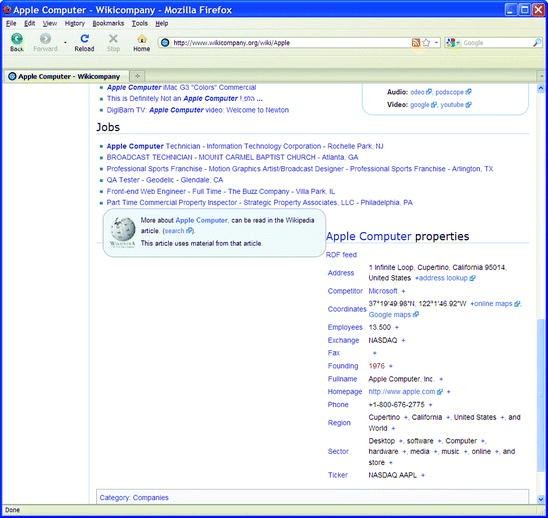This screenshot has width=548, height=518.
Task: Open the History menu
Action: click(x=74, y=23)
